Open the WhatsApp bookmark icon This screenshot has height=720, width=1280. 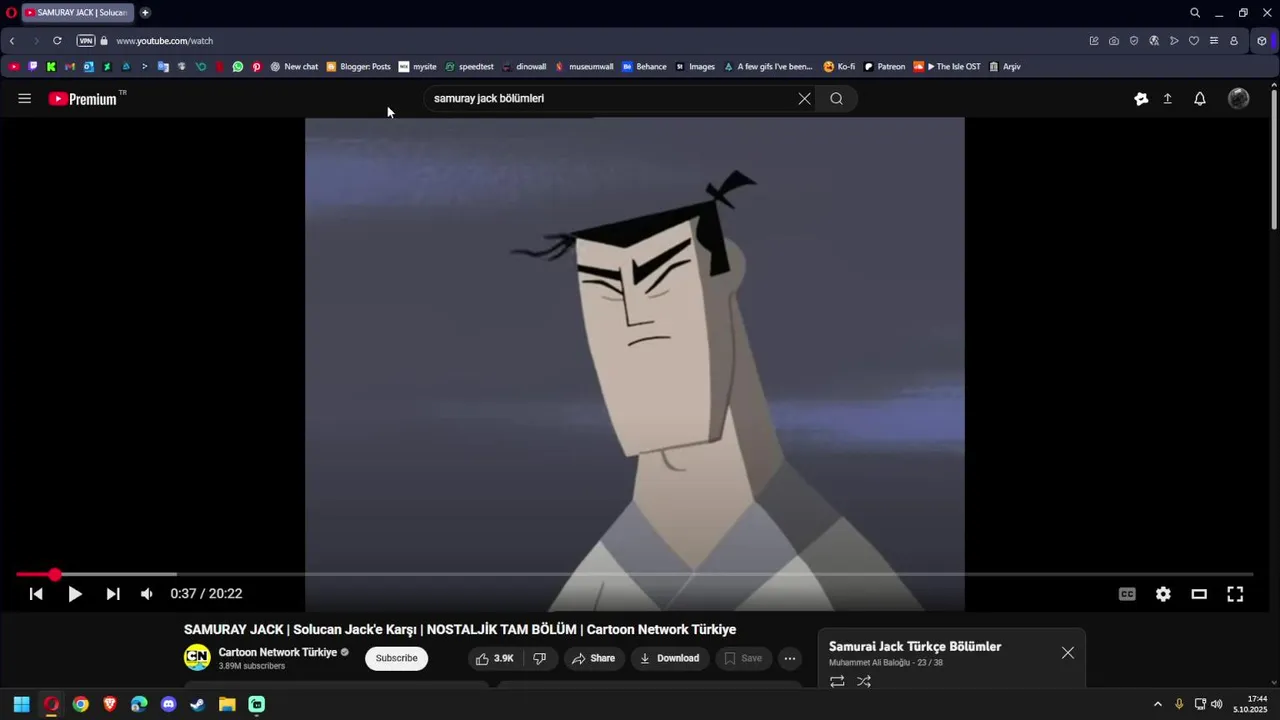[x=238, y=67]
